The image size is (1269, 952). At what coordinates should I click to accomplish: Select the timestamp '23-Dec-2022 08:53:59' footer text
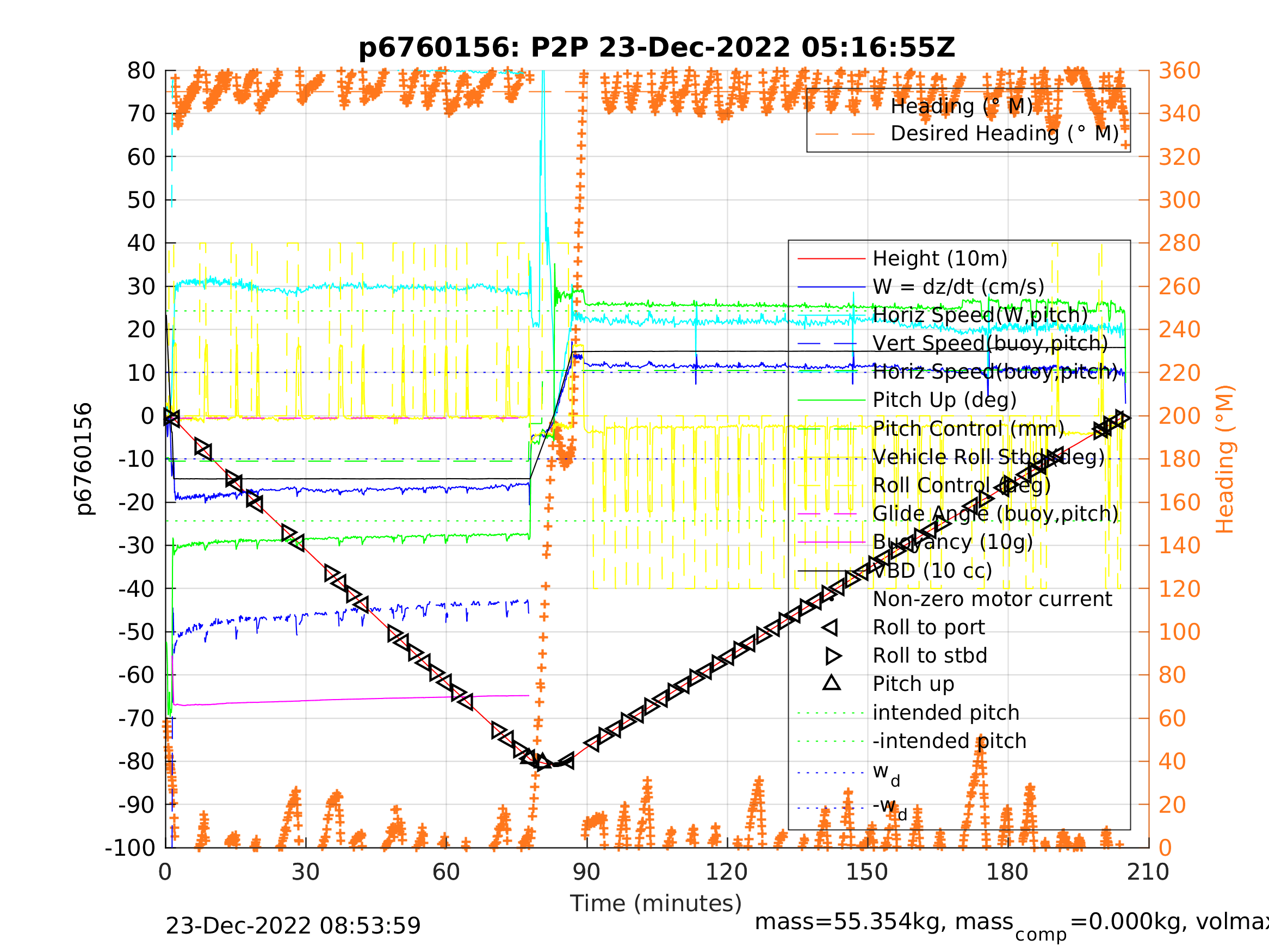[x=293, y=926]
